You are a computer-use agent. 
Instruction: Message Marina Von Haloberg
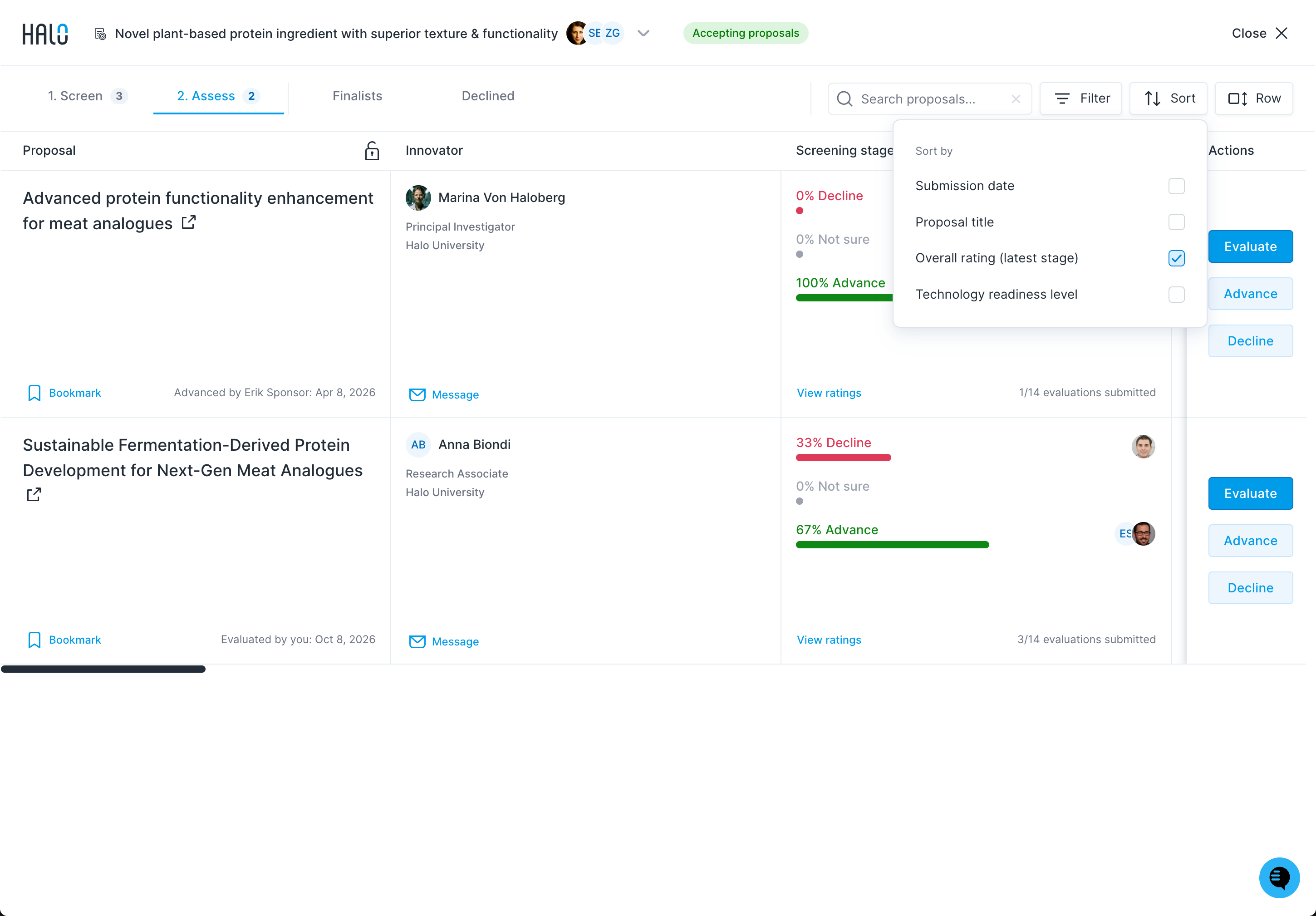coord(444,394)
